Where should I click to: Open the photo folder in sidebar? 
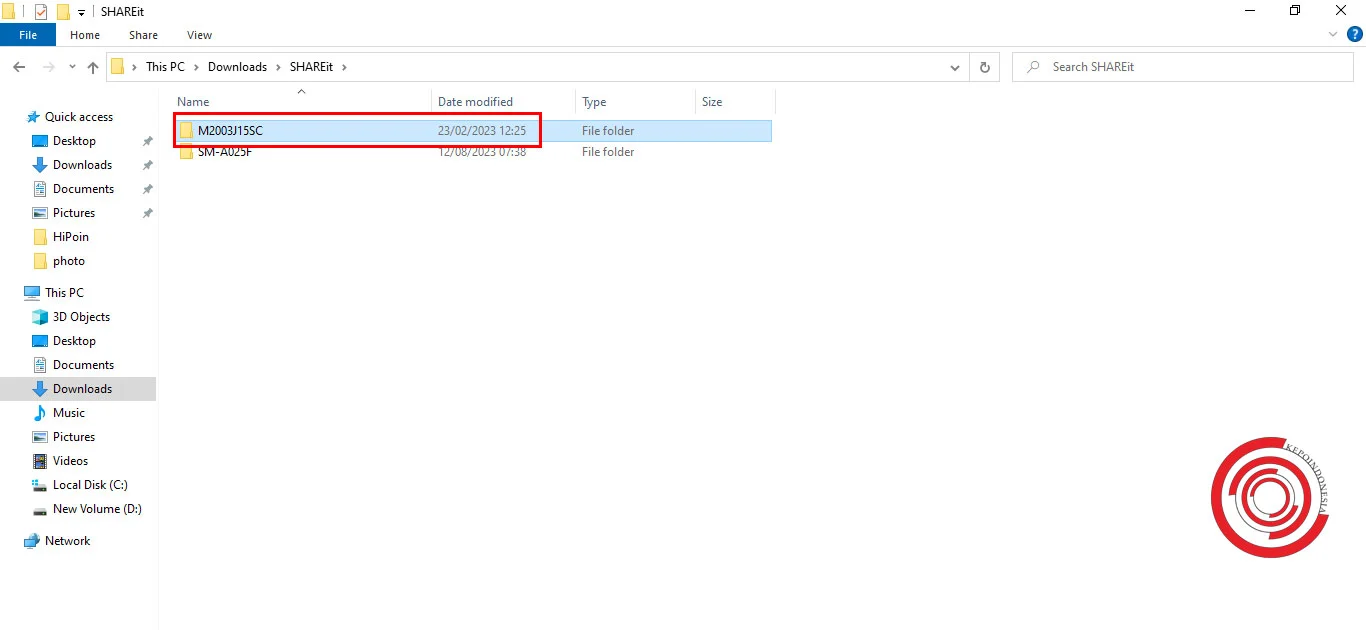[69, 261]
